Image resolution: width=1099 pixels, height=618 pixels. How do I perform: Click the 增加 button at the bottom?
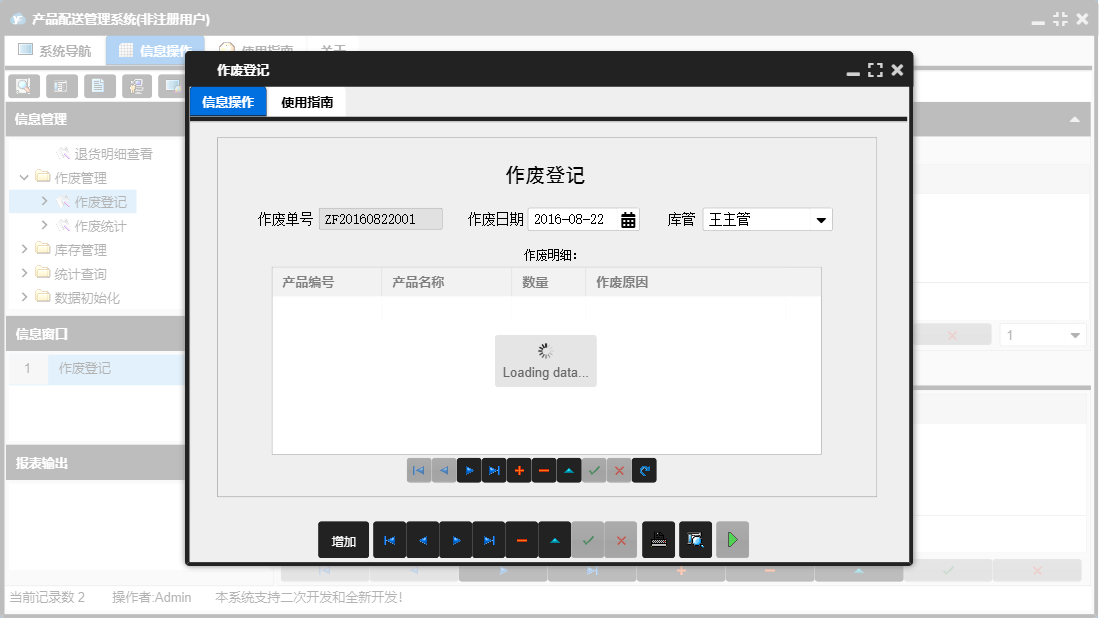(x=343, y=540)
